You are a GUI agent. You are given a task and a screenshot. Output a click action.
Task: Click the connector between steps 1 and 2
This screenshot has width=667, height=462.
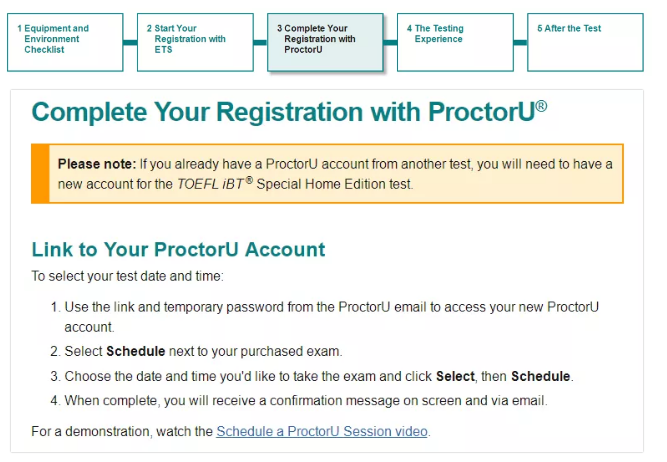pos(130,42)
